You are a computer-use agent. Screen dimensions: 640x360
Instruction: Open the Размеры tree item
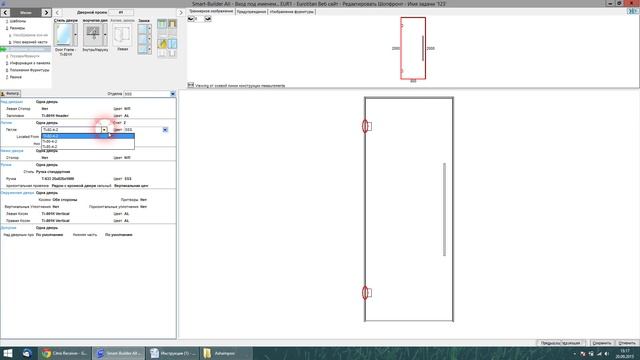[x=17, y=28]
